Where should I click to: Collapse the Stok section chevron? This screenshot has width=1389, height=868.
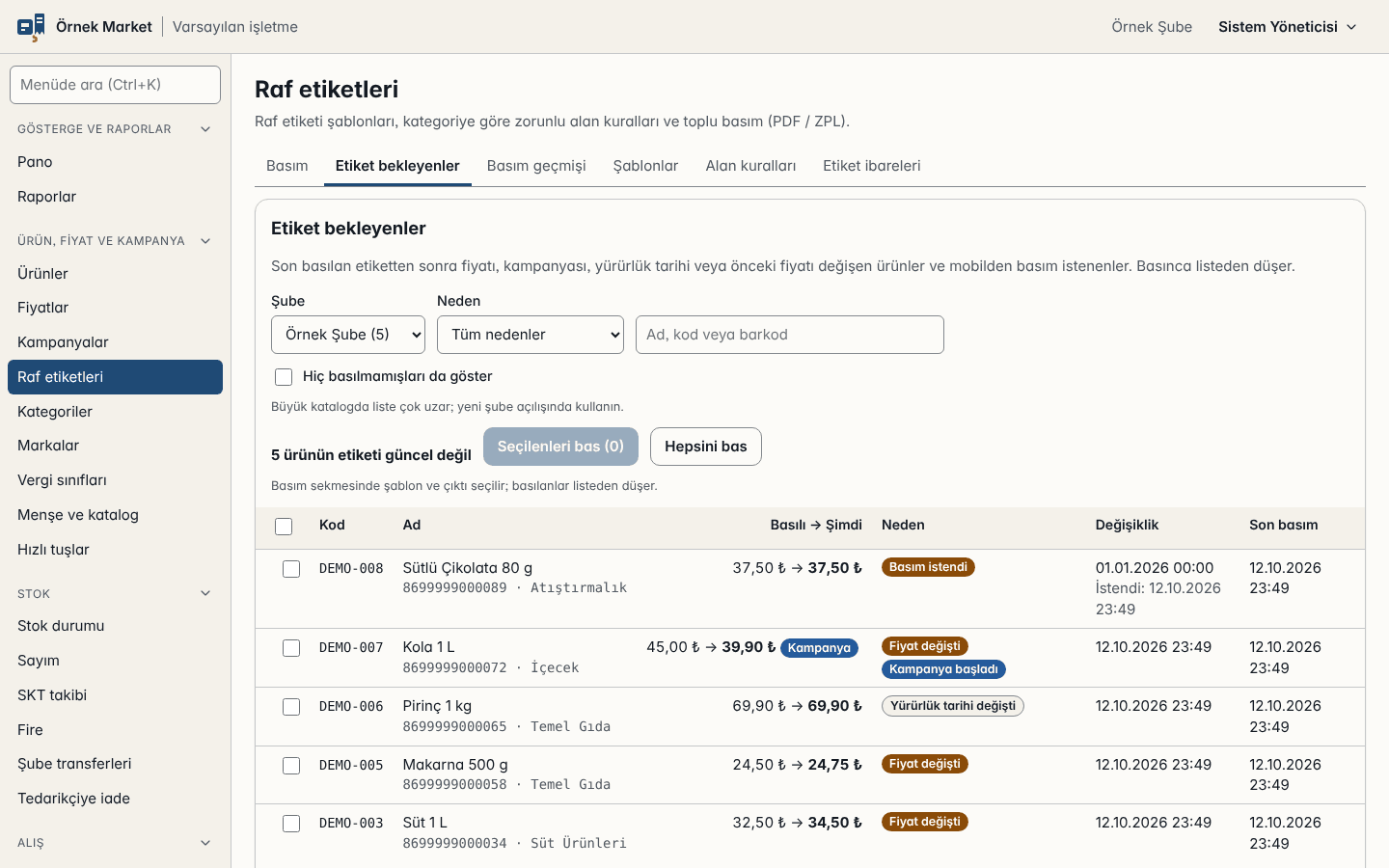[x=205, y=594]
